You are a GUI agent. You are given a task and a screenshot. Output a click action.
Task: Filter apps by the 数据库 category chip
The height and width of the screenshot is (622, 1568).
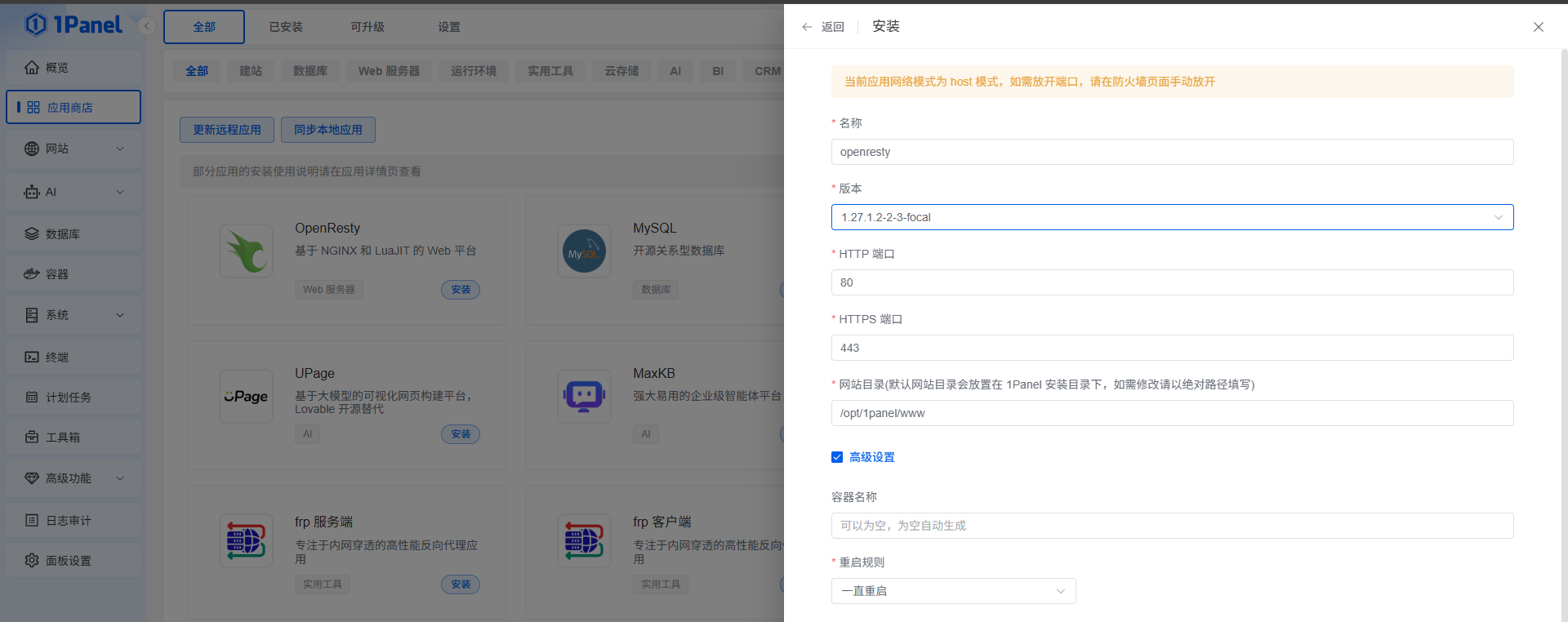(x=310, y=71)
